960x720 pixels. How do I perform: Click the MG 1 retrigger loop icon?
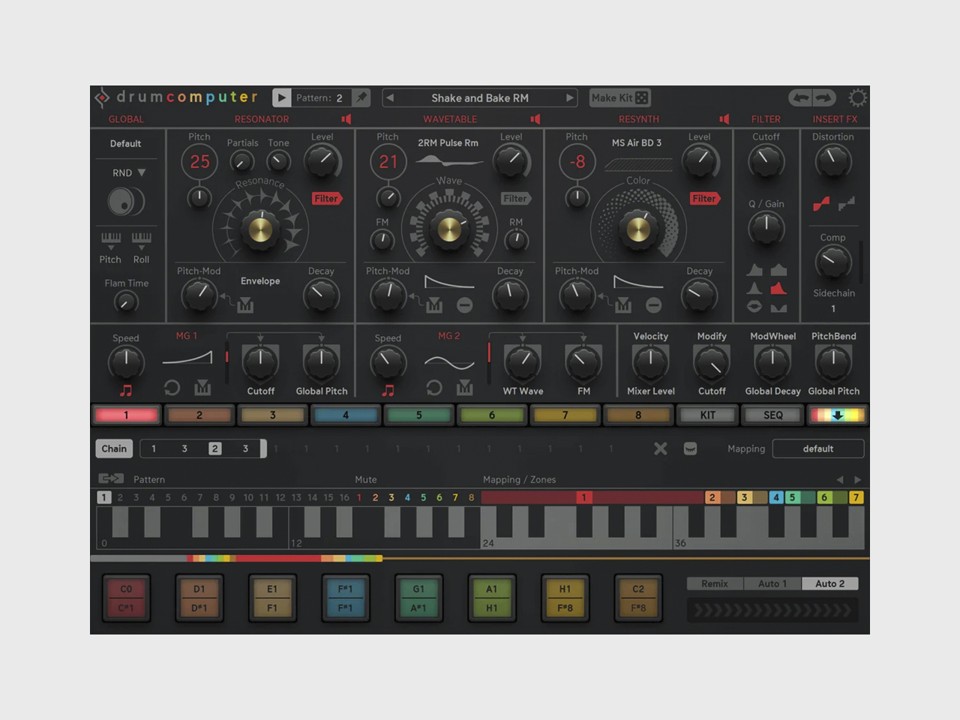[x=172, y=388]
